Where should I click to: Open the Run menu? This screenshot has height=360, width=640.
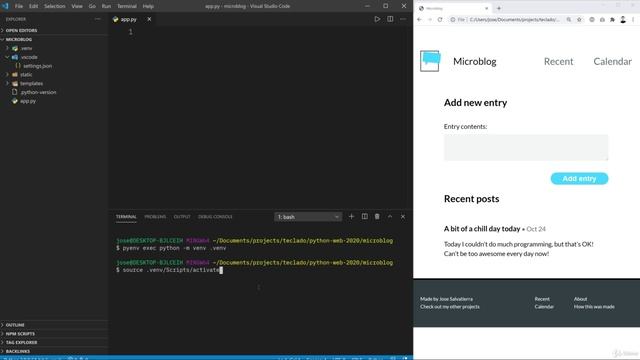(x=106, y=6)
